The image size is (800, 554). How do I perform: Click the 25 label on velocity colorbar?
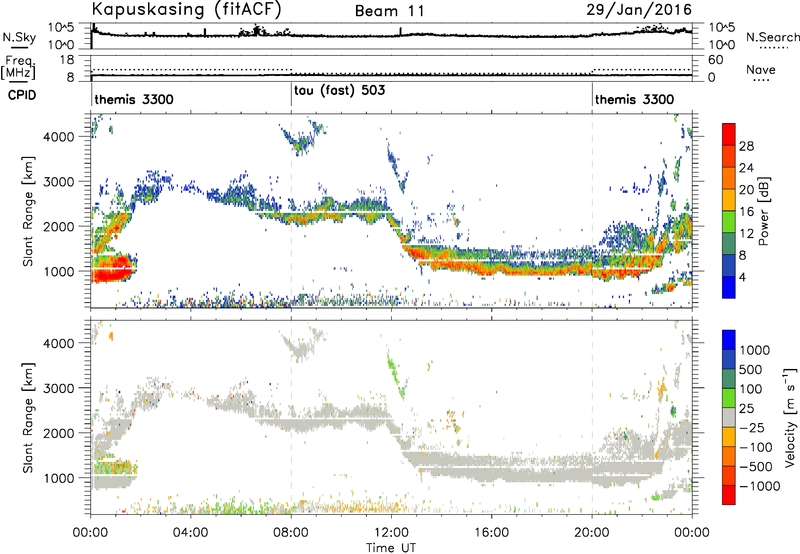(x=746, y=409)
